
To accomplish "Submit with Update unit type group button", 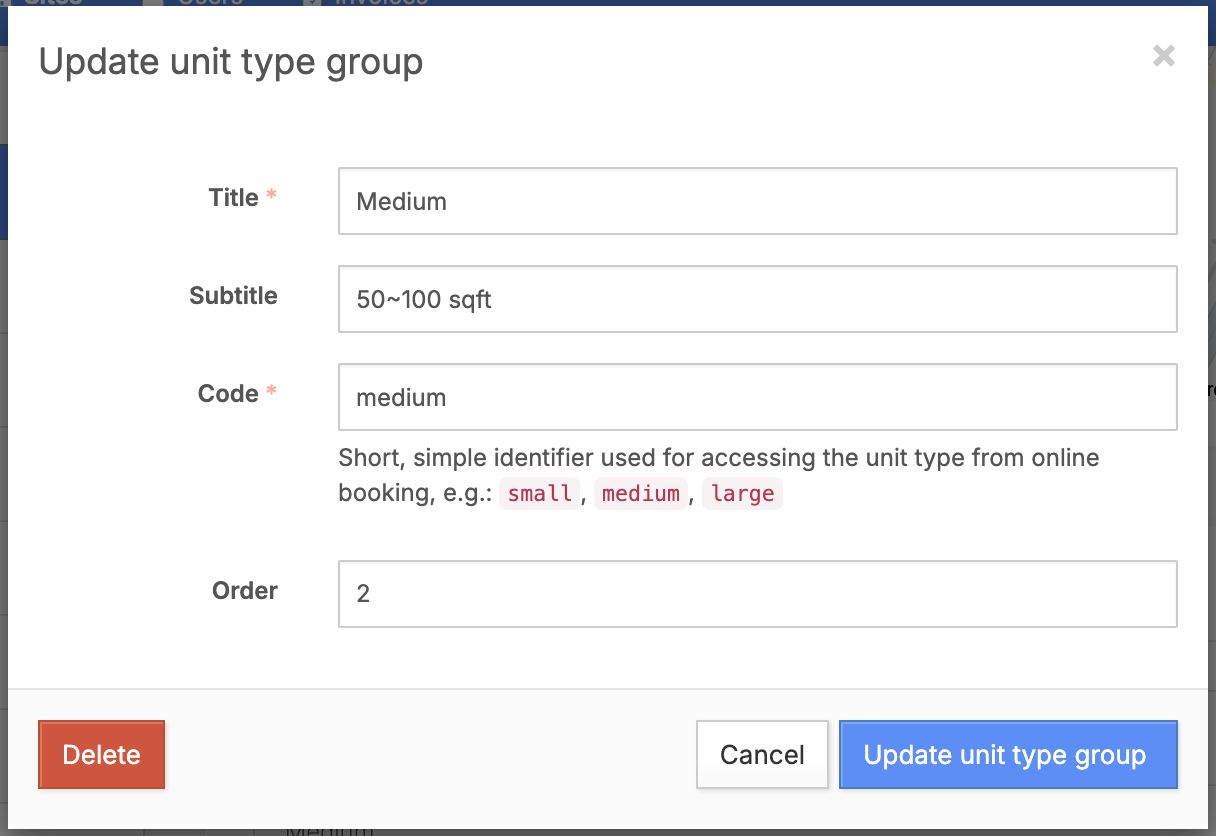I will pyautogui.click(x=1008, y=755).
